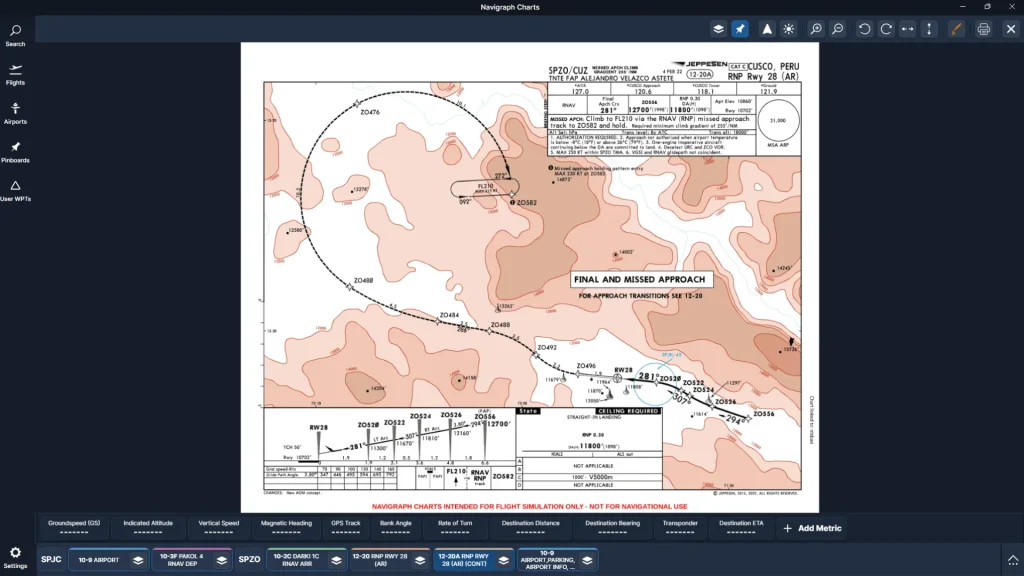The width and height of the screenshot is (1024, 576).
Task: Click the Rate of Turn metric
Action: (x=455, y=528)
